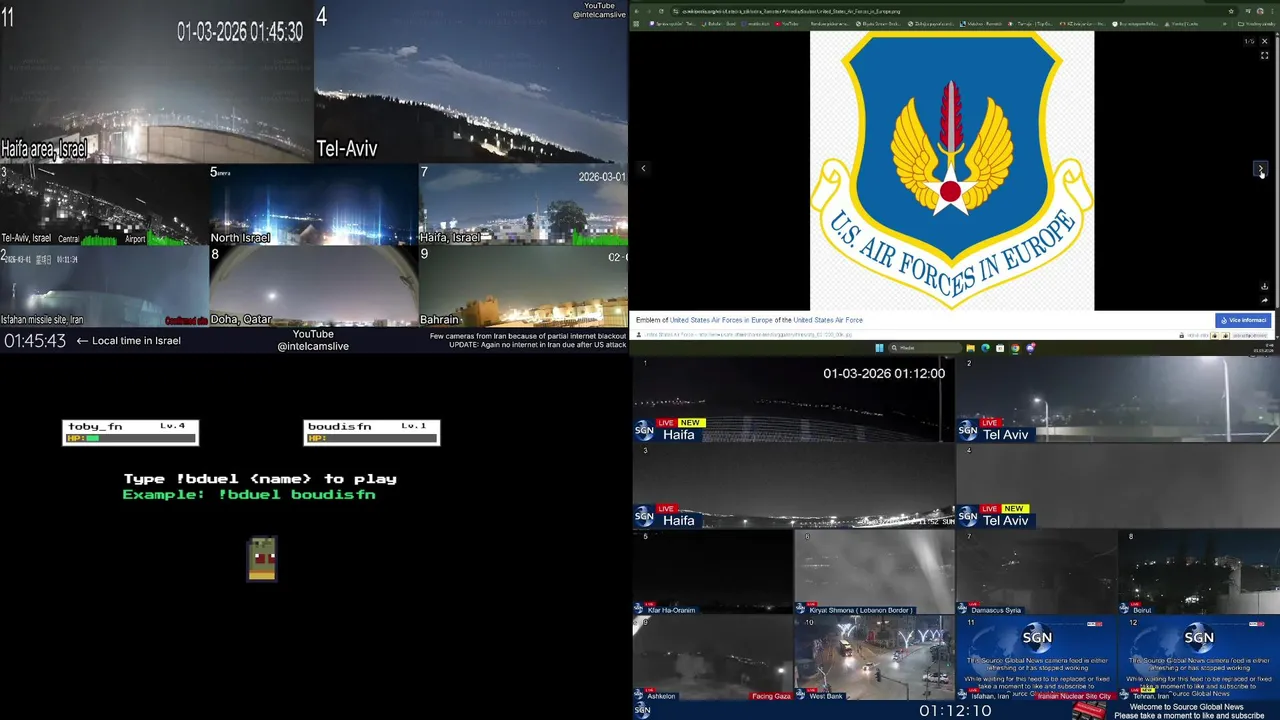The image size is (1280, 720).
Task: Select SGN camera 1 Haifa feed
Action: click(793, 399)
